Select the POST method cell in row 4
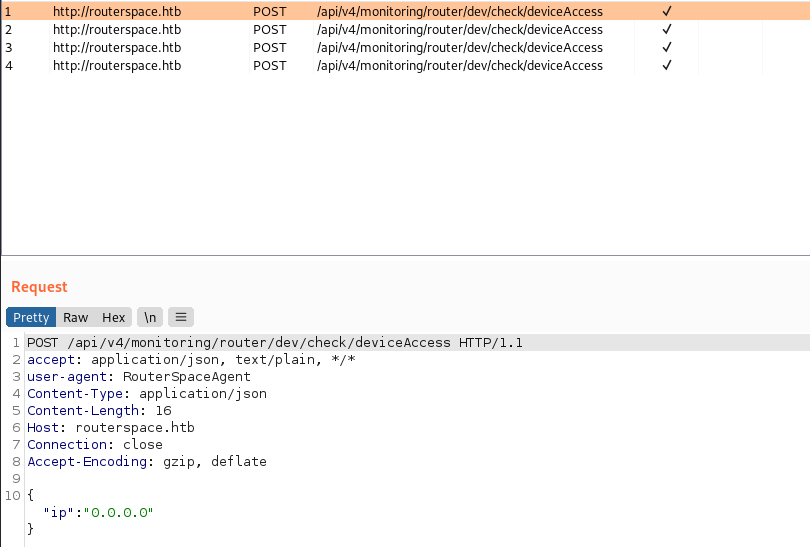This screenshot has height=547, width=810. [269, 65]
